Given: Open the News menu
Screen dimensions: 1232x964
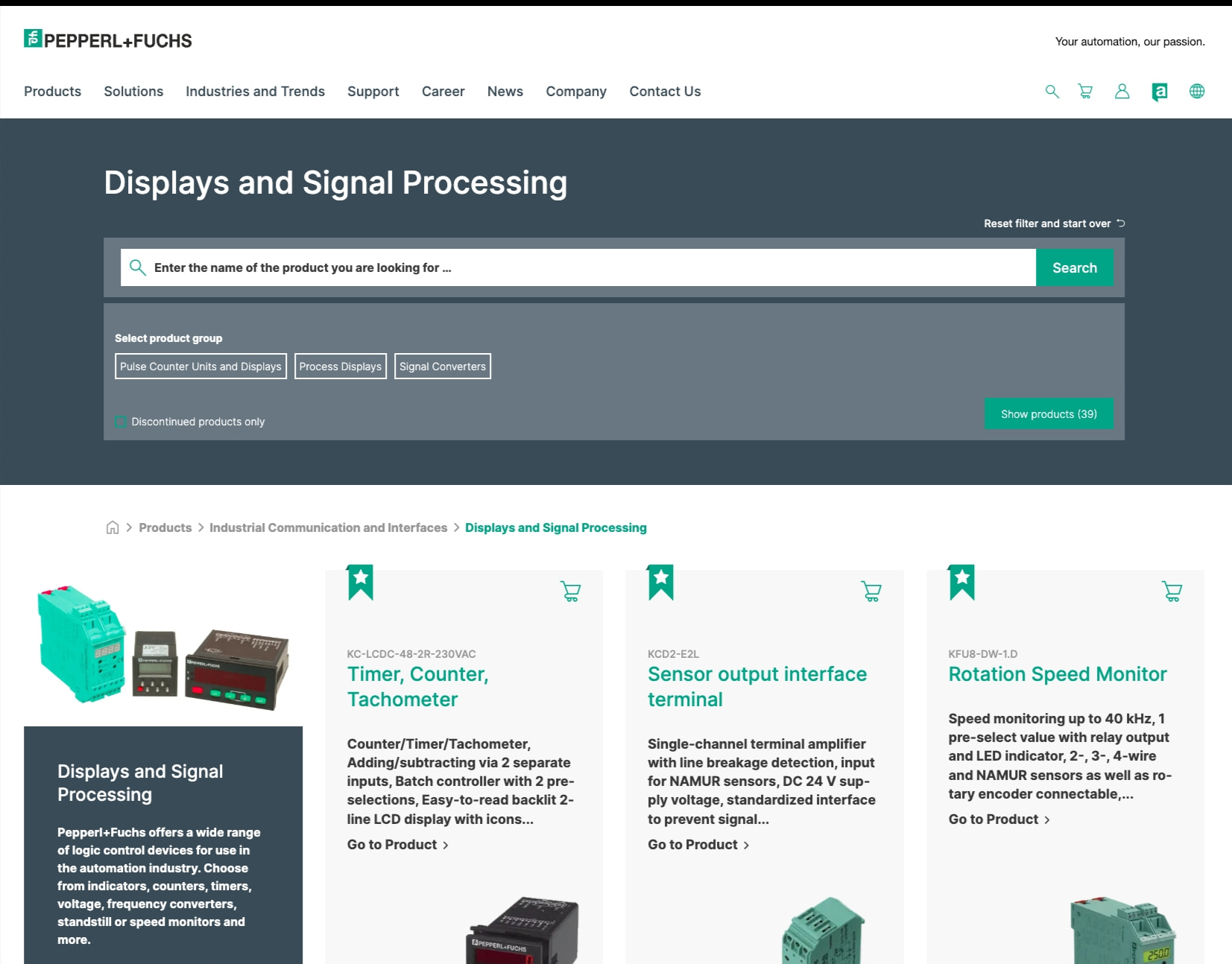Looking at the screenshot, I should coord(505,92).
